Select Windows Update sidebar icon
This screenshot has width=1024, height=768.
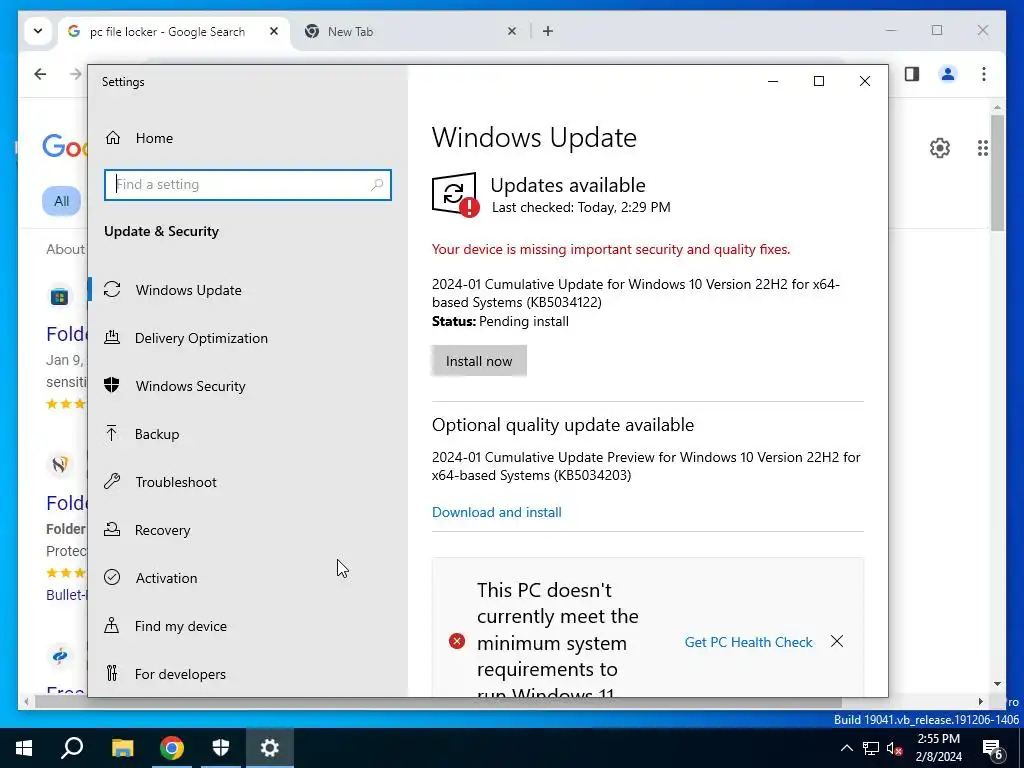112,289
